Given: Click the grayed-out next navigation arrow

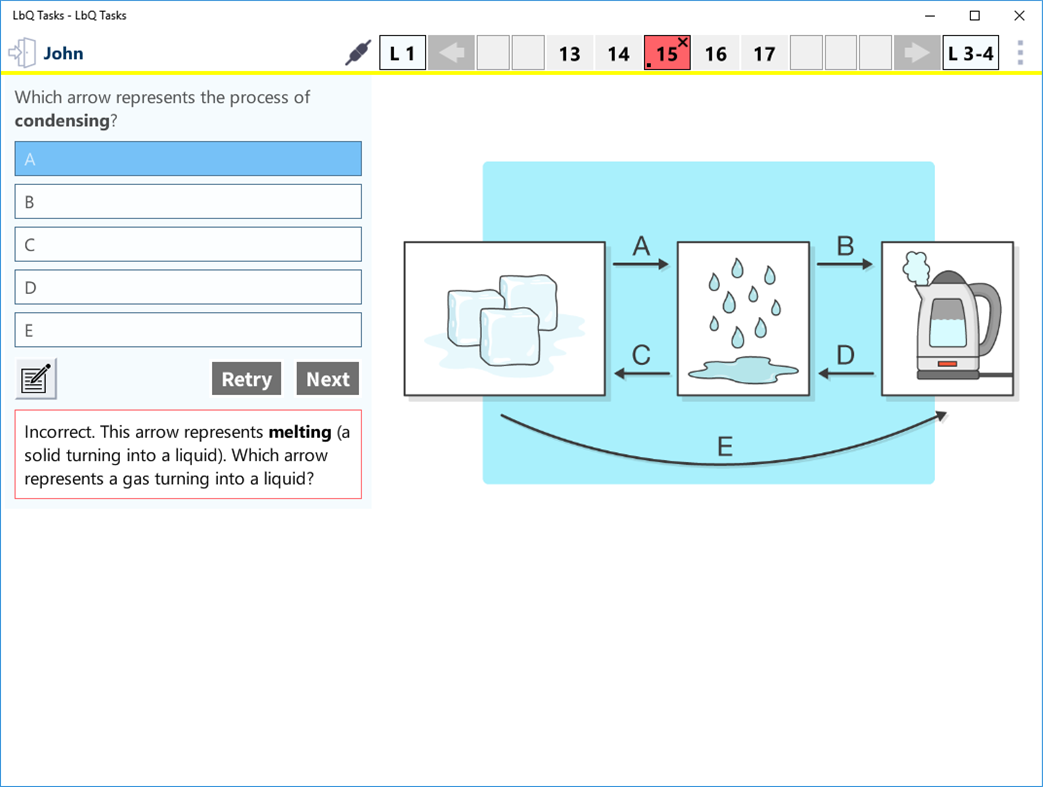Looking at the screenshot, I should (x=917, y=52).
